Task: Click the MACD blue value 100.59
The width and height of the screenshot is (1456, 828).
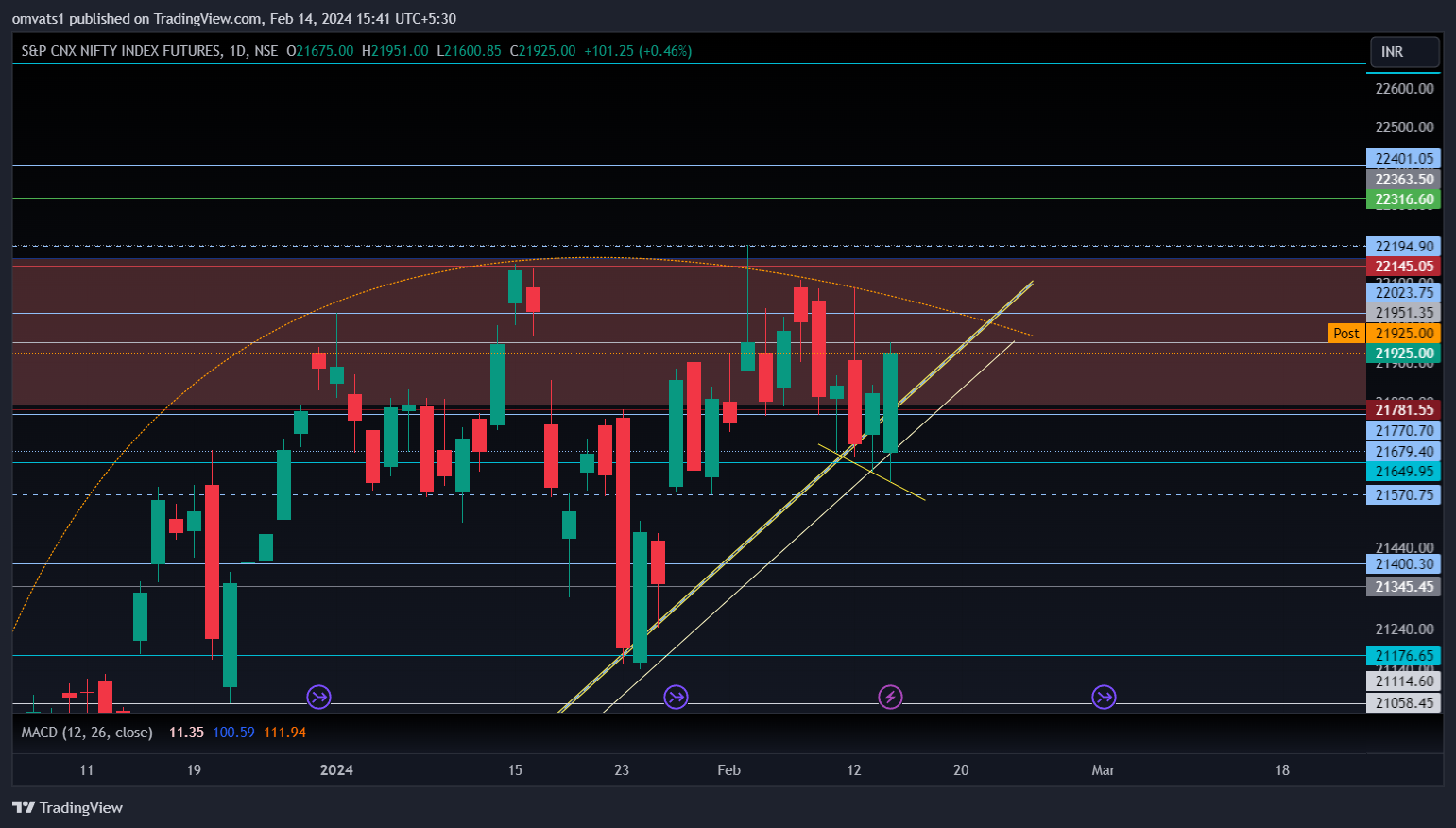Action: click(x=233, y=733)
